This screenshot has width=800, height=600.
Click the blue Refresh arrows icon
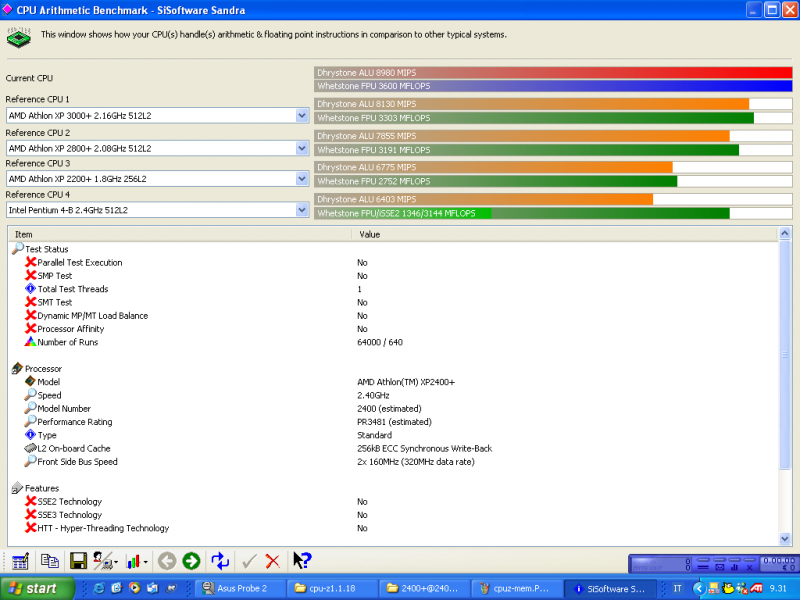pyautogui.click(x=220, y=561)
